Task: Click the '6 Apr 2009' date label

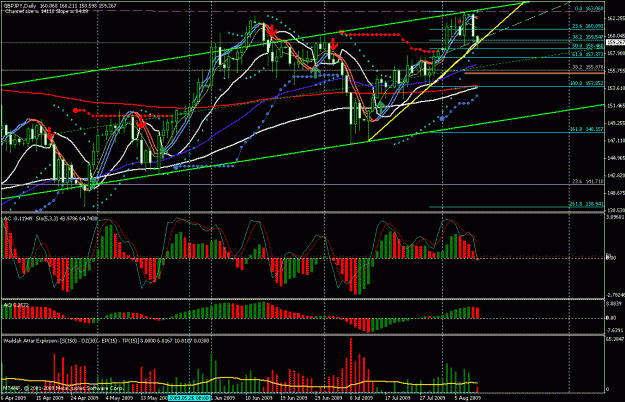Action: pos(14,398)
